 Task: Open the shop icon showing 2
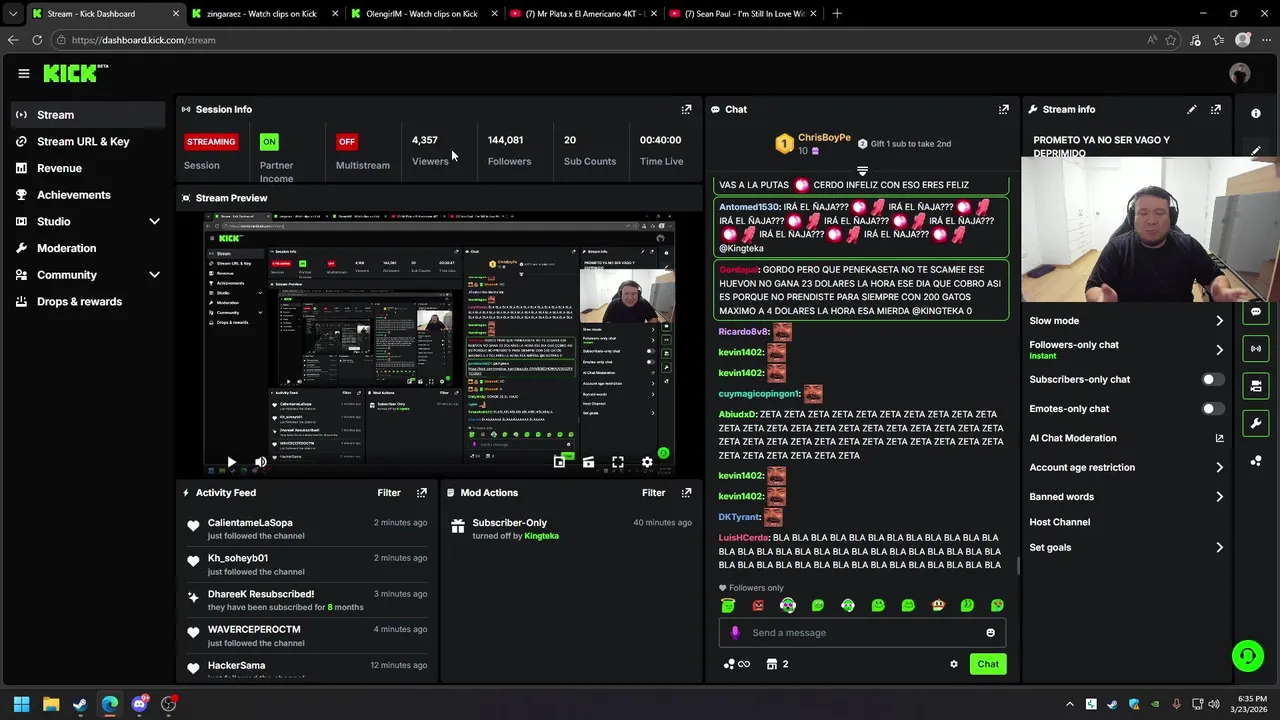coord(777,664)
